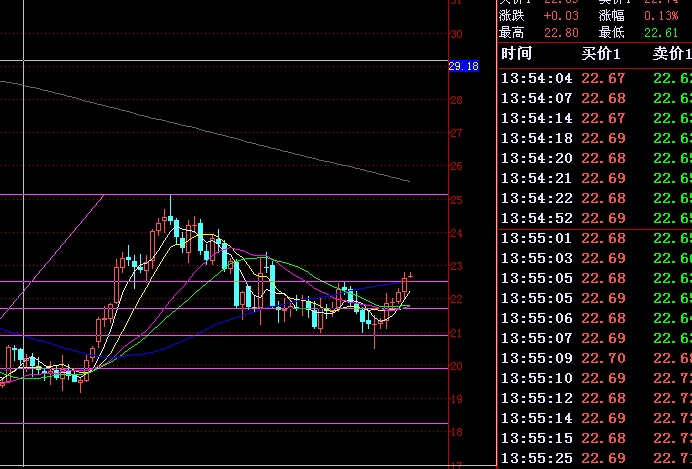692x469 pixels.
Task: Click the +0.03 change value
Action: coord(561,16)
